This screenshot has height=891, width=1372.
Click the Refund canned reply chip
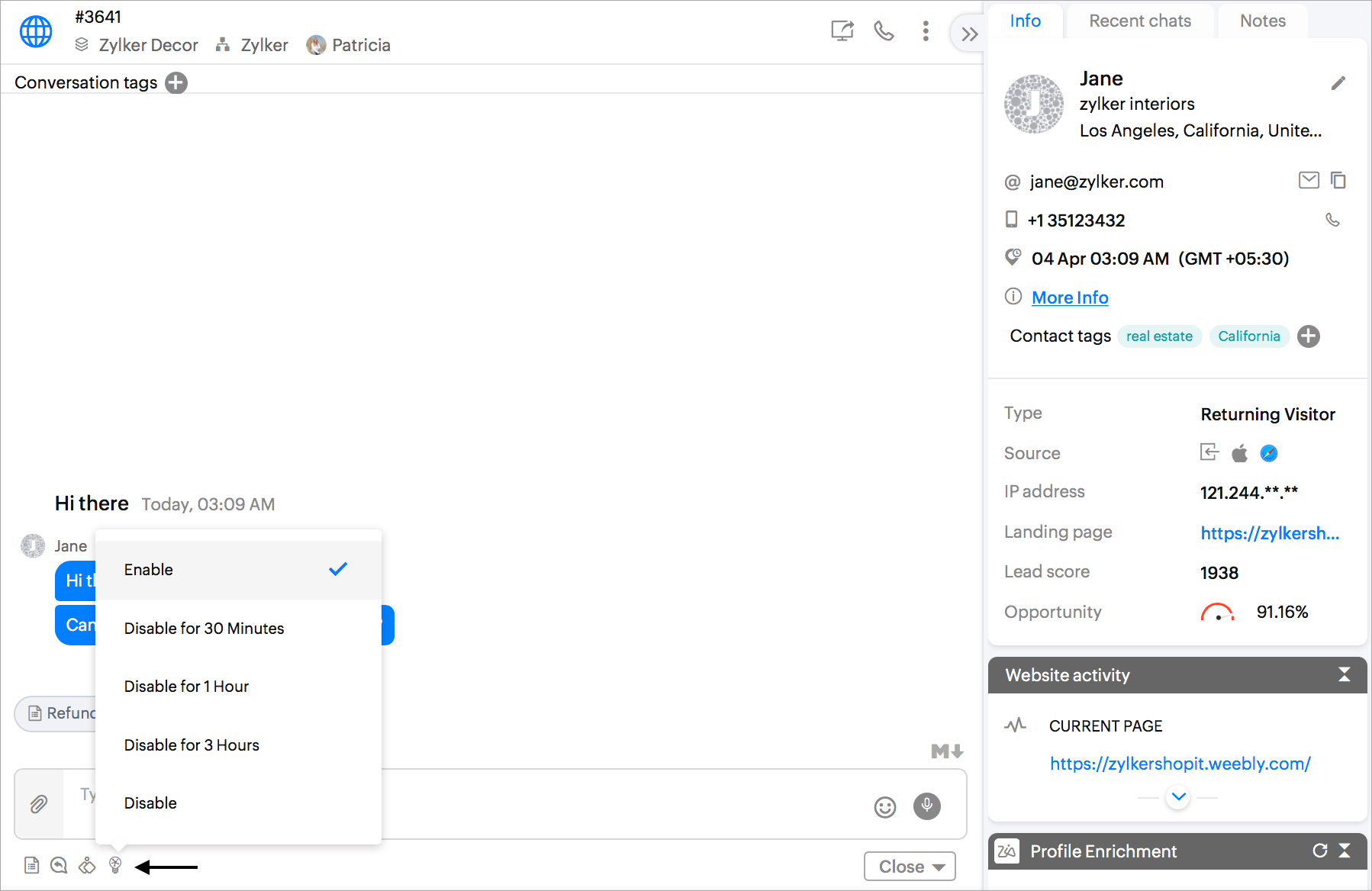[x=56, y=713]
